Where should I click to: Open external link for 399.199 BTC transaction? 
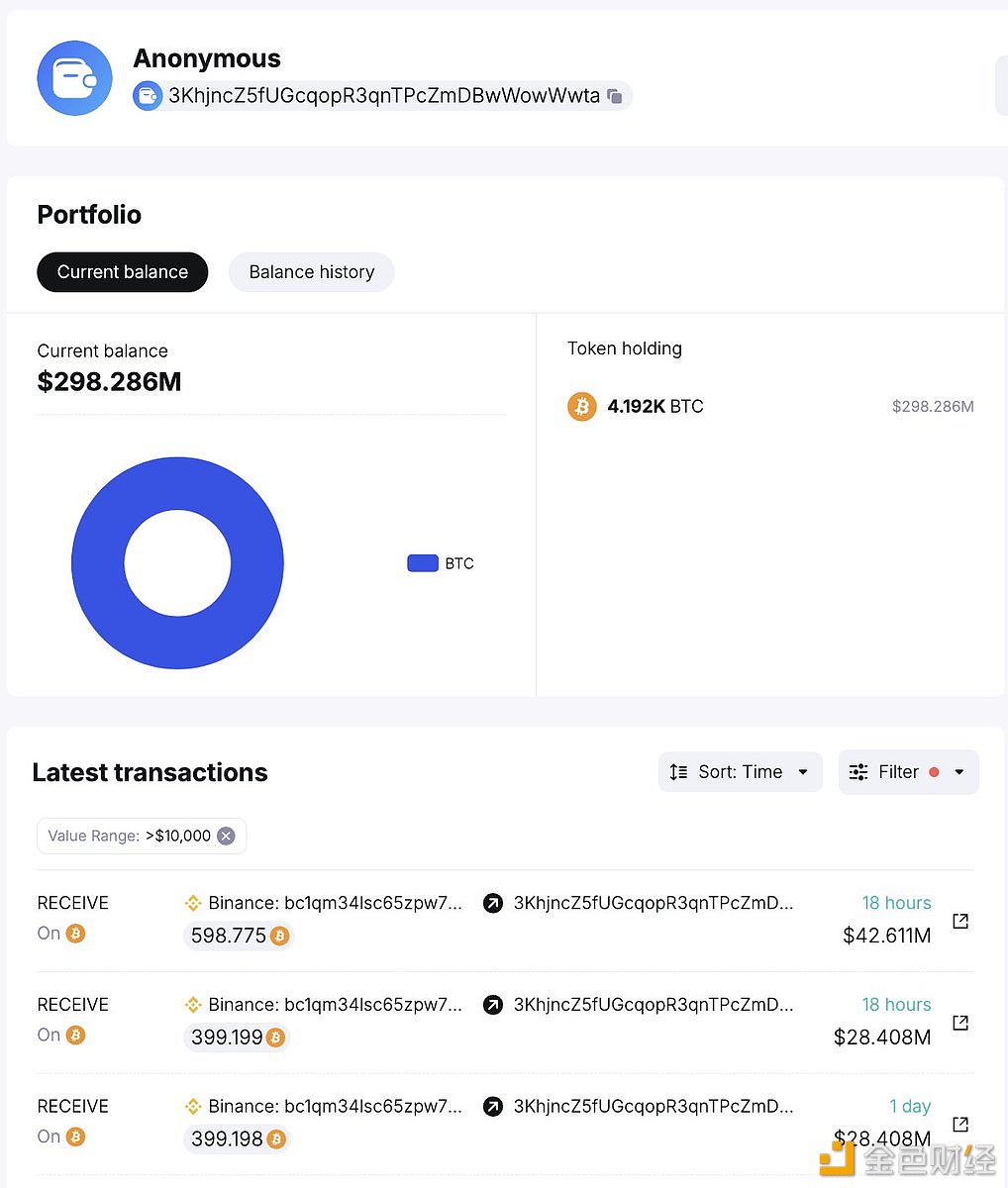click(959, 1023)
